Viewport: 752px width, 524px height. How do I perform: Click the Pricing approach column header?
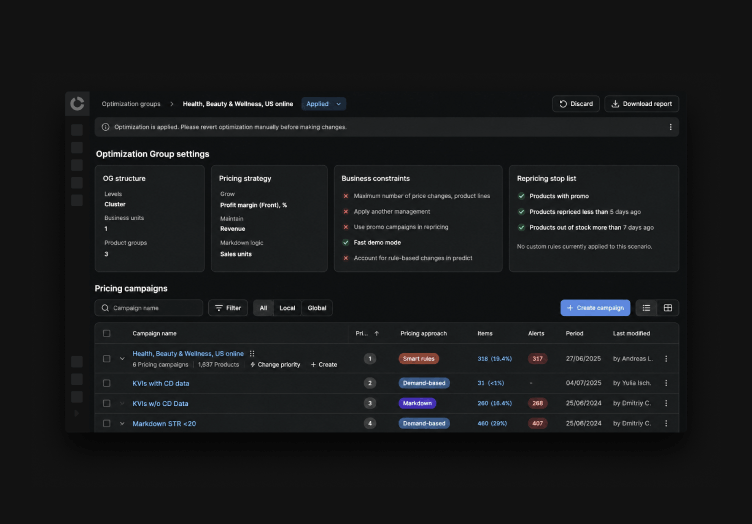[423, 334]
